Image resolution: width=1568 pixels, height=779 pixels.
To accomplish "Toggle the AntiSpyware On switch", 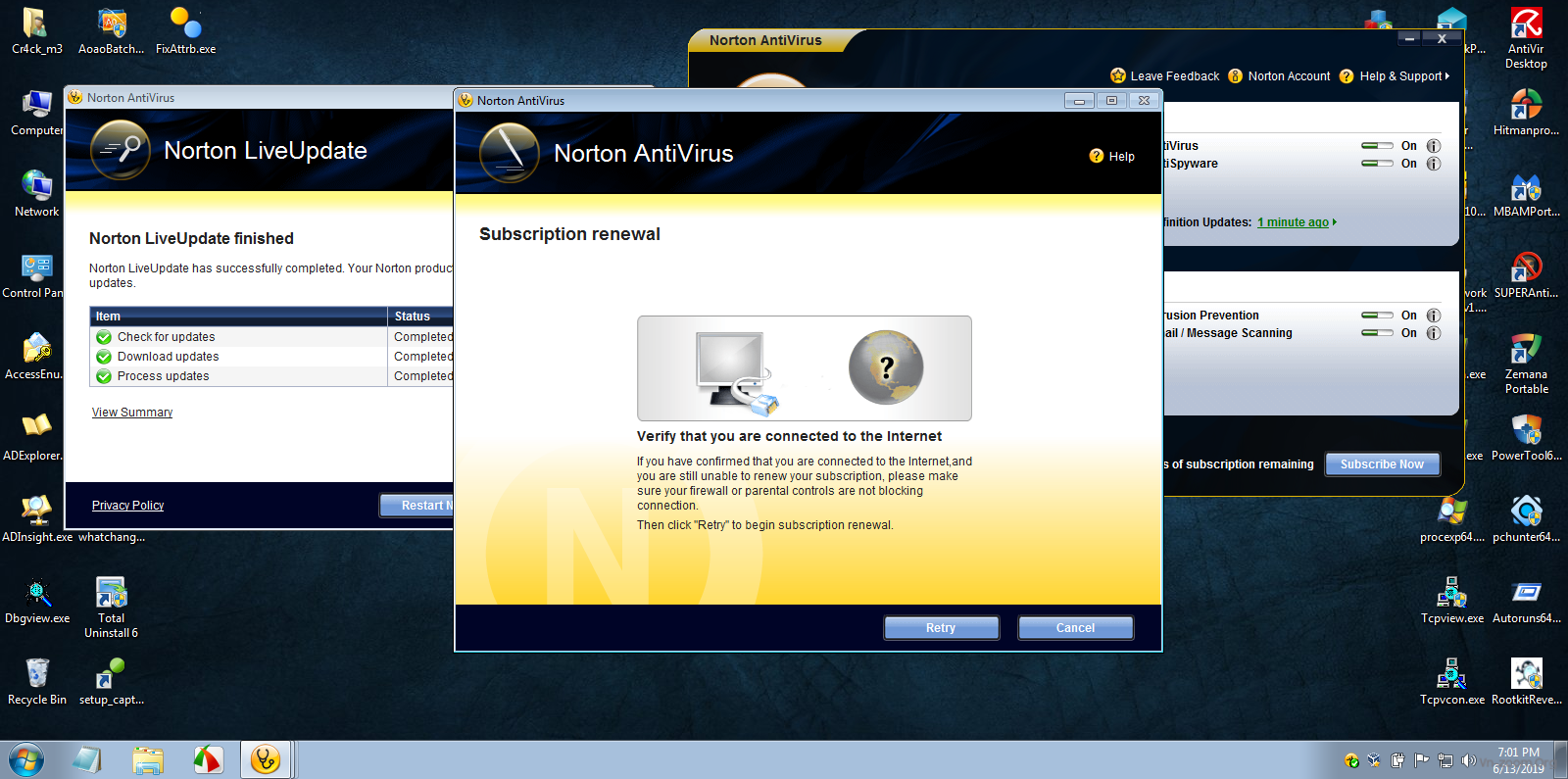I will click(x=1377, y=164).
